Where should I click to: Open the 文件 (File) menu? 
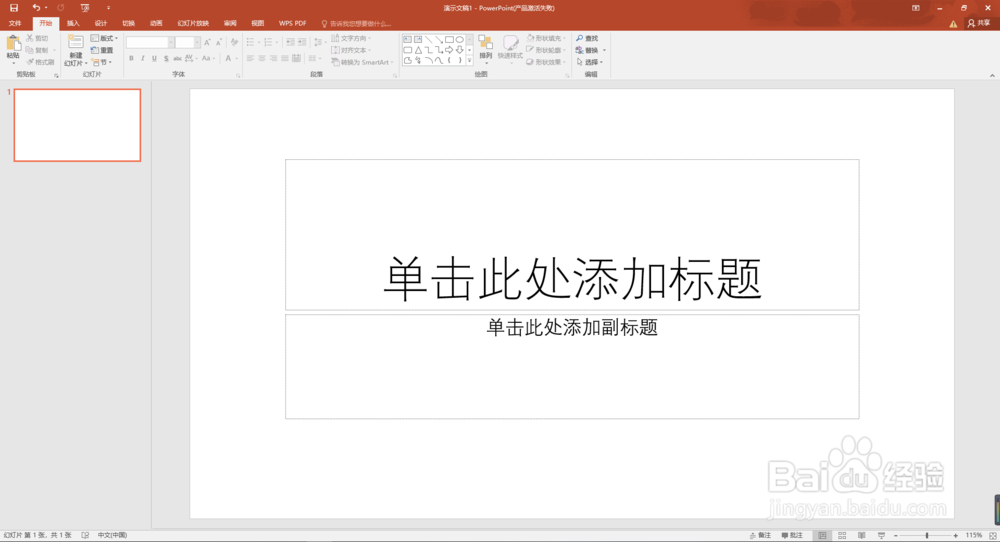point(15,24)
